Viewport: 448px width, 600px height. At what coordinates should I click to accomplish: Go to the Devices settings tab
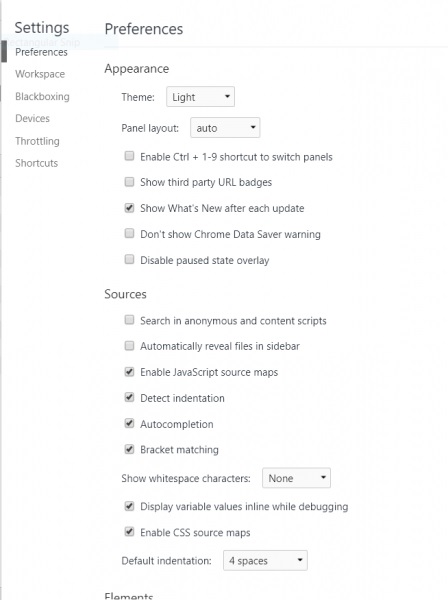[x=32, y=118]
